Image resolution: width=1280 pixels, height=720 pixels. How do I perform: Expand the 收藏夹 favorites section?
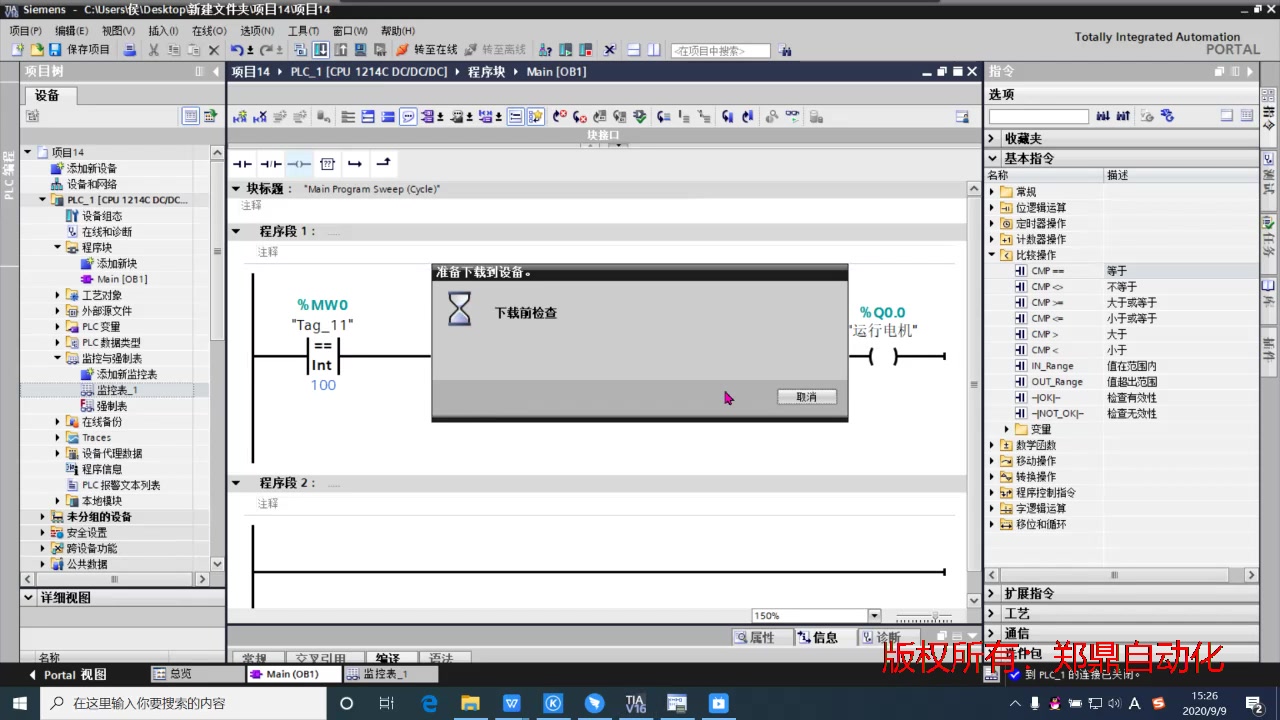pos(993,138)
